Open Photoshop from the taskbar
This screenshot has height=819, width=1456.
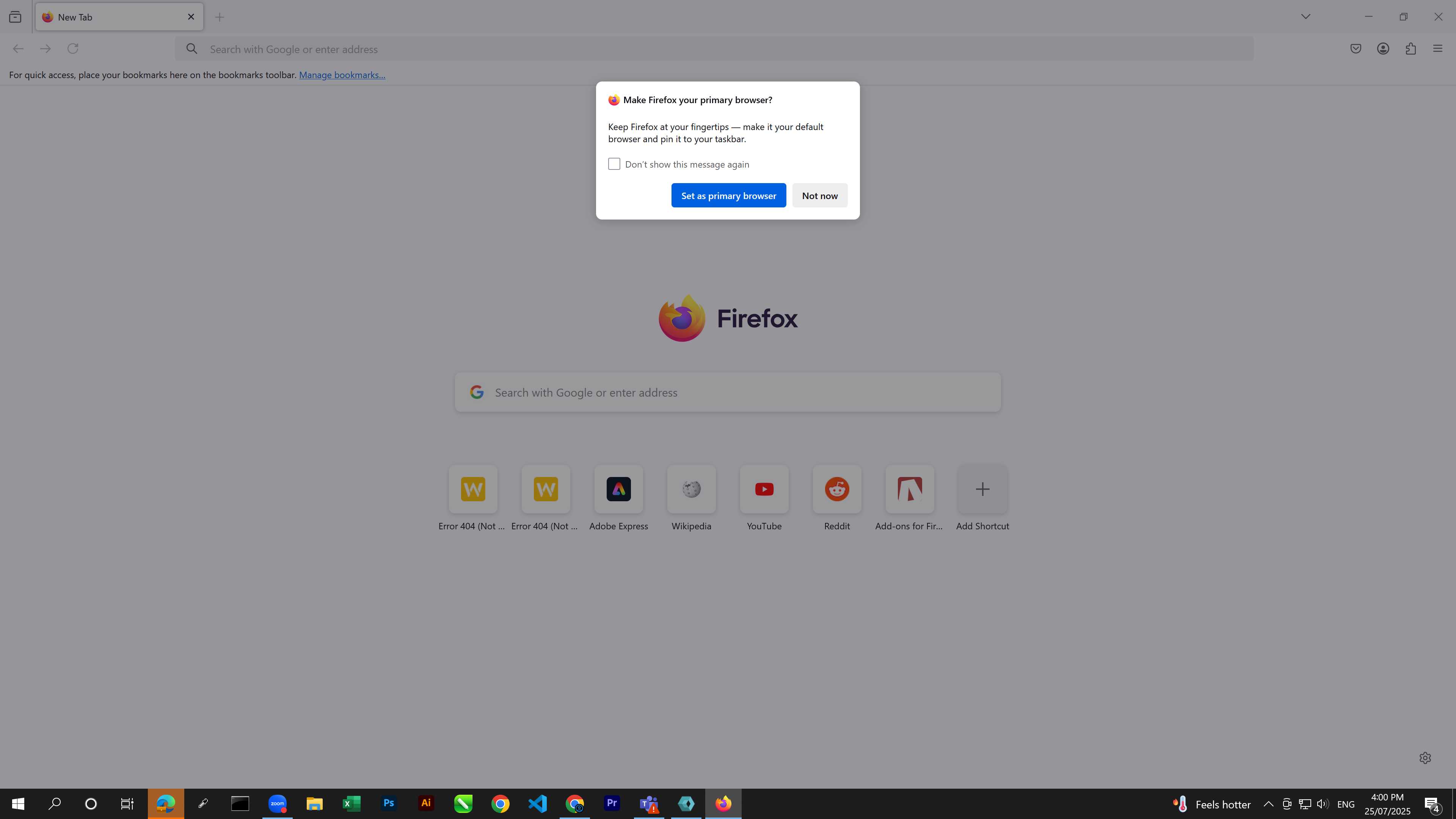pos(389,804)
